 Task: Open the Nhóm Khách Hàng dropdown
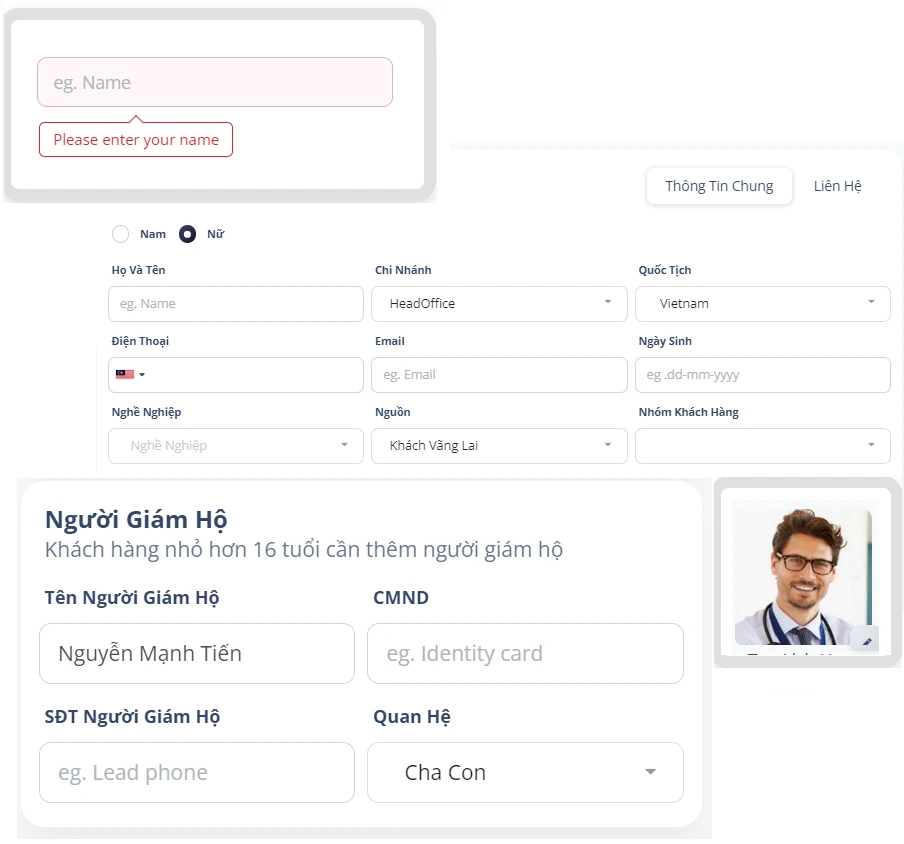tap(762, 446)
